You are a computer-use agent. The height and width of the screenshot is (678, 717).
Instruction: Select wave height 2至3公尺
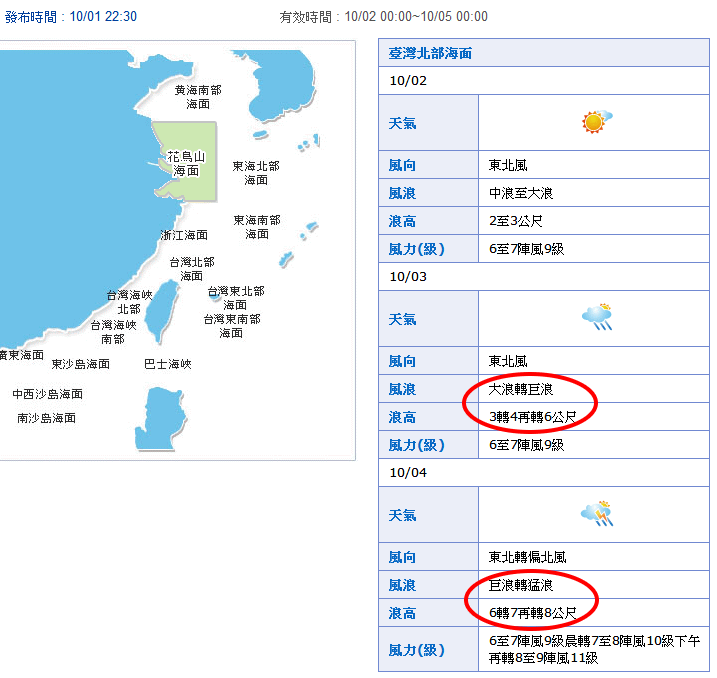pyautogui.click(x=516, y=221)
